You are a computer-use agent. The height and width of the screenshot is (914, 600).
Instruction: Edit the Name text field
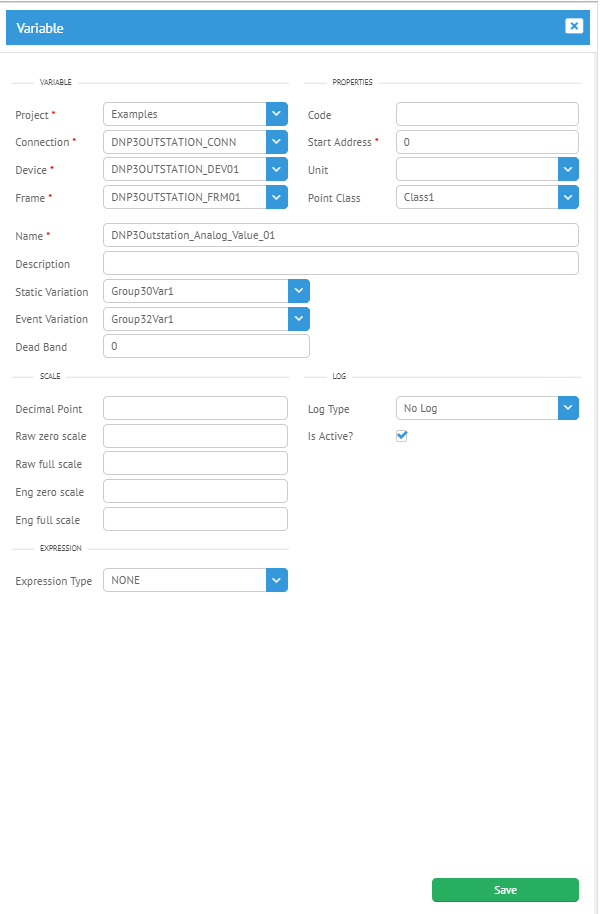341,235
